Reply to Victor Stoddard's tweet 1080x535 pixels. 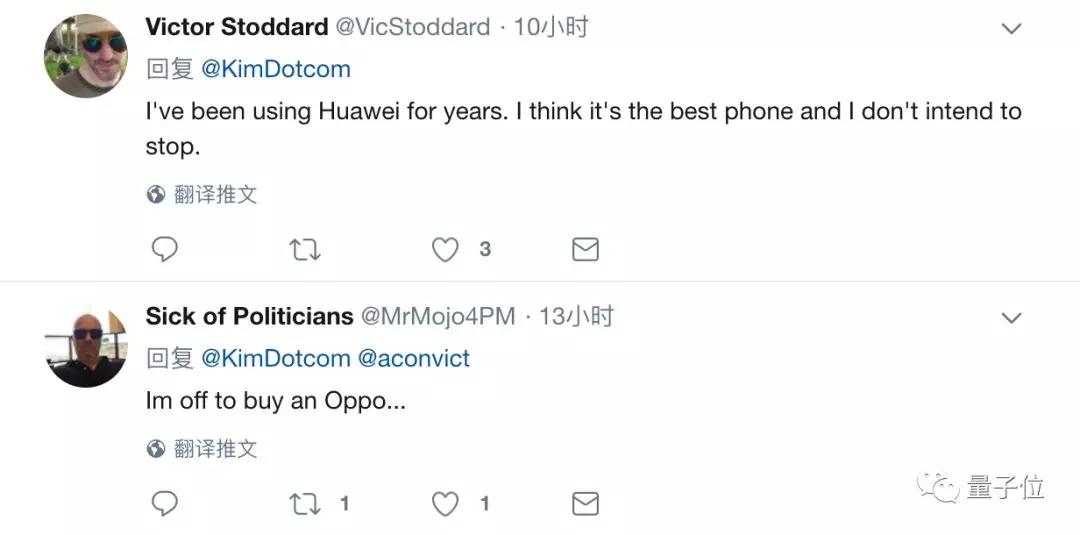pos(163,249)
